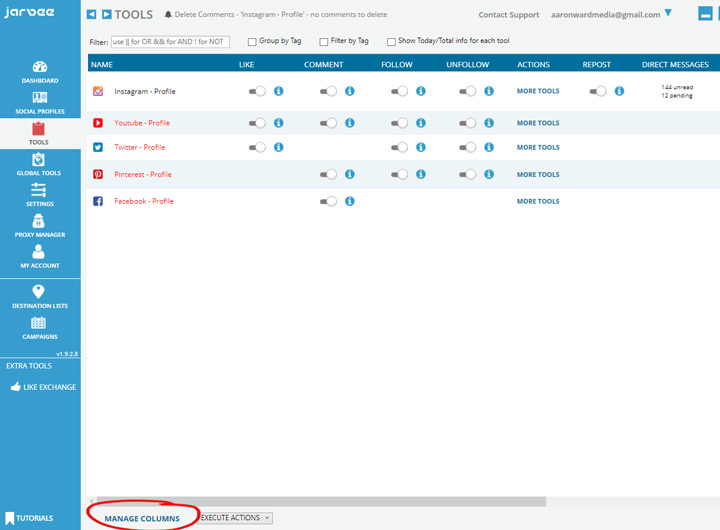Navigate back with left arrow icon
This screenshot has width=720, height=530.
coord(91,14)
